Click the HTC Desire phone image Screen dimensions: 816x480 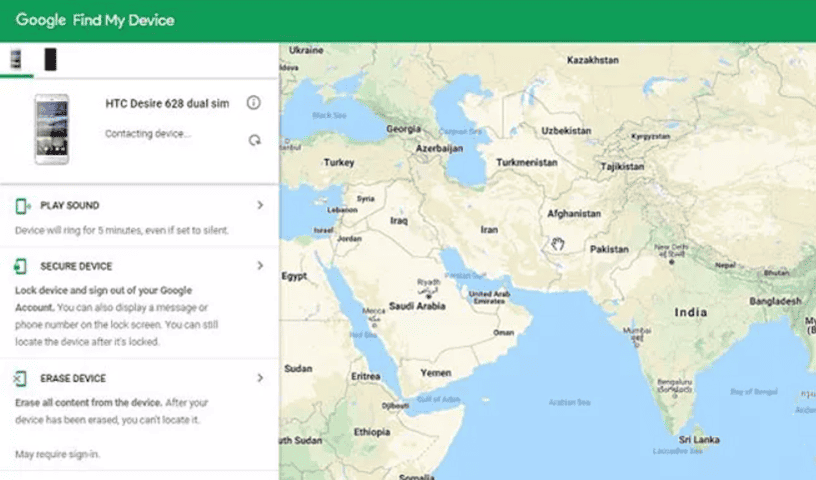(52, 129)
